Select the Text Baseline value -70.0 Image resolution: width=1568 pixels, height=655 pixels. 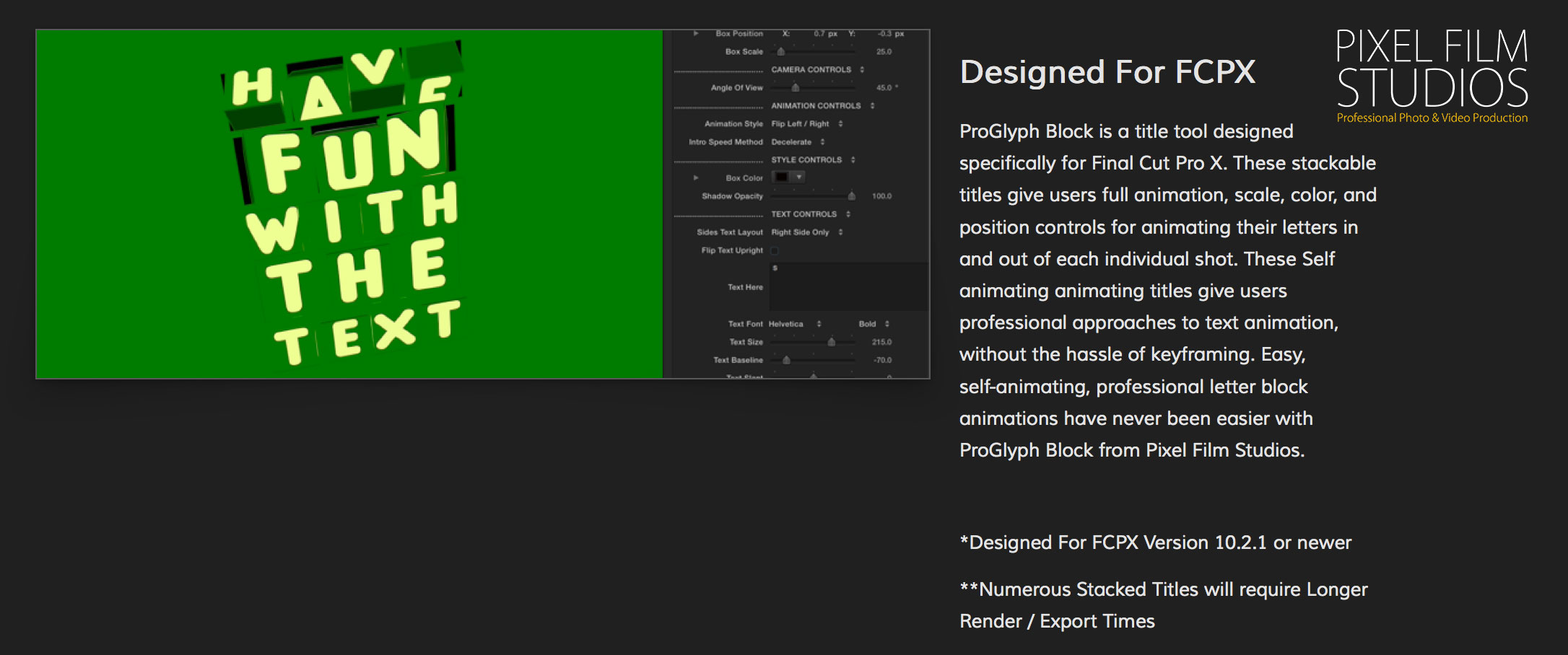click(x=882, y=360)
